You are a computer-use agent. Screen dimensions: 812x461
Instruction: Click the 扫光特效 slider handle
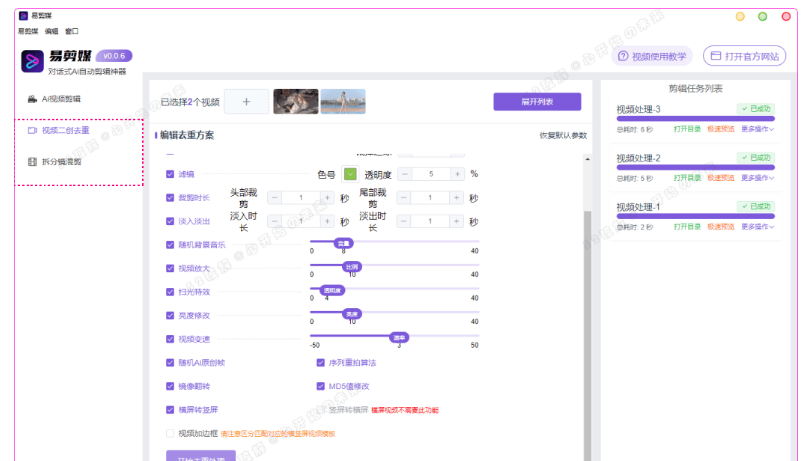coord(332,290)
